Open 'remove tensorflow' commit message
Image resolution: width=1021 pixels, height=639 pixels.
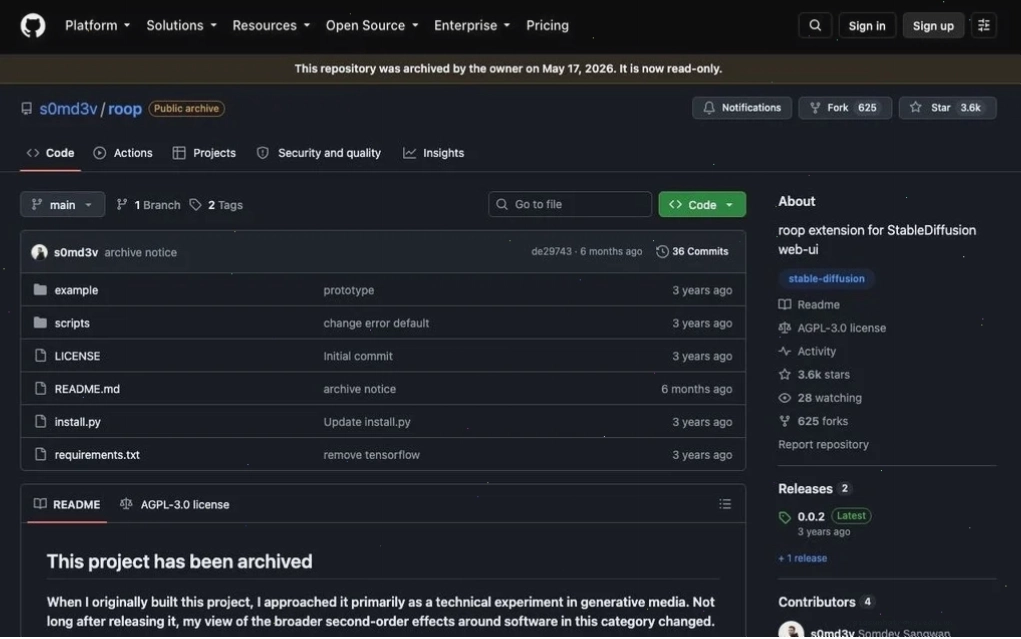(x=372, y=455)
